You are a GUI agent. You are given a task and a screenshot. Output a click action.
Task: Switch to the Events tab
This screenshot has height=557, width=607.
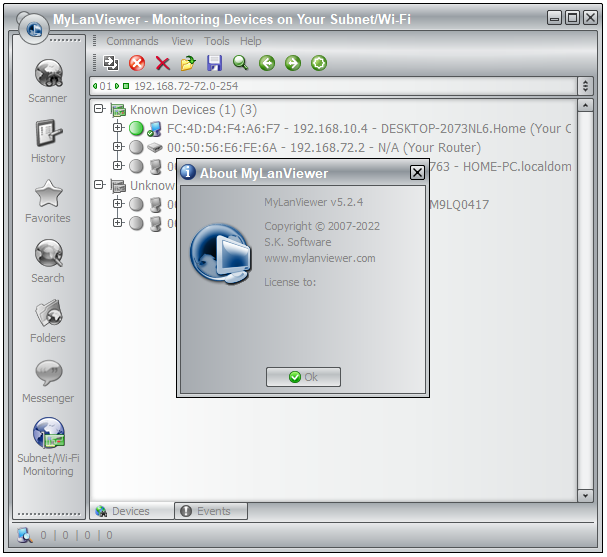point(211,511)
